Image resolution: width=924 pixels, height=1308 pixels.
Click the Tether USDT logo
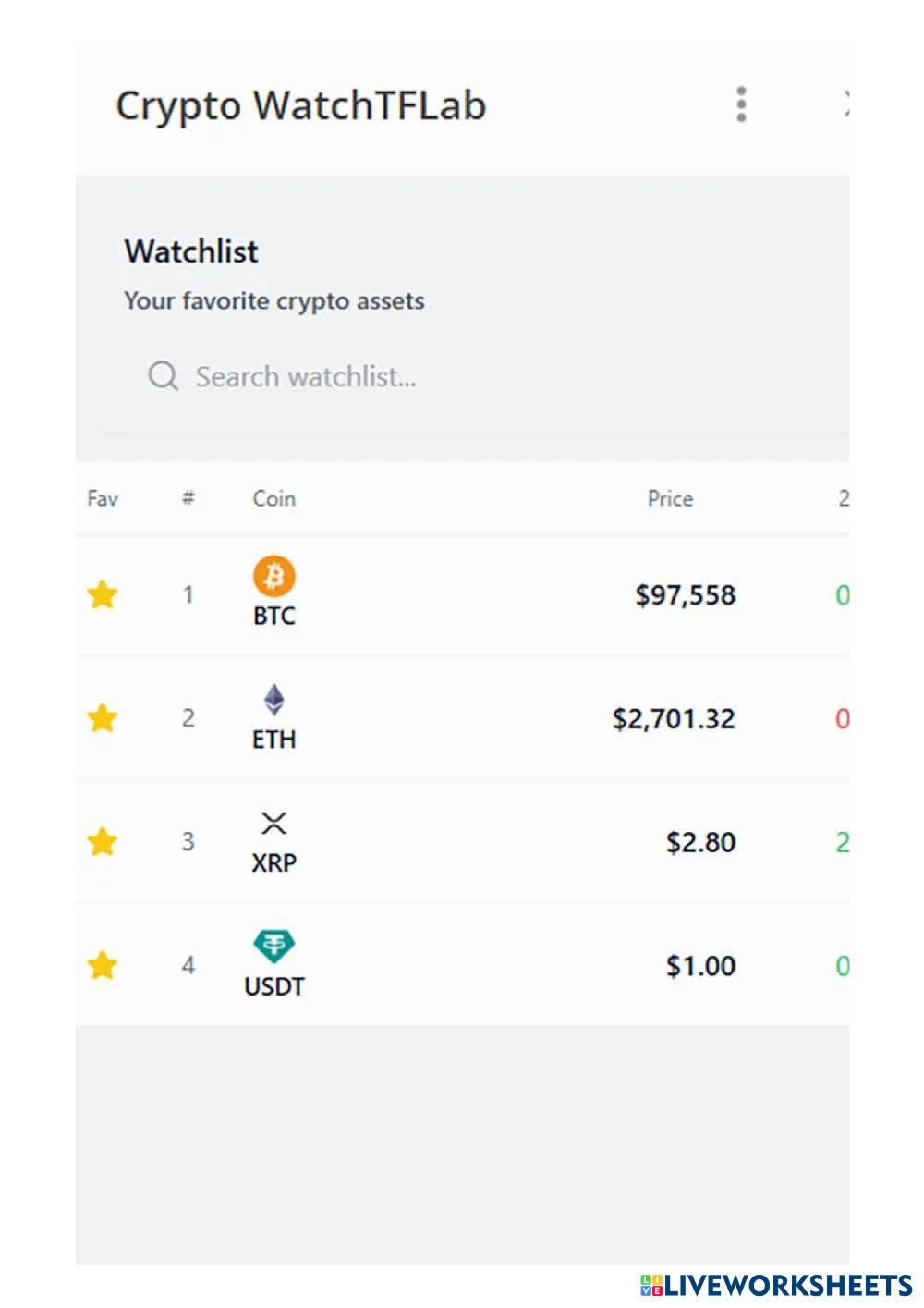click(x=274, y=946)
